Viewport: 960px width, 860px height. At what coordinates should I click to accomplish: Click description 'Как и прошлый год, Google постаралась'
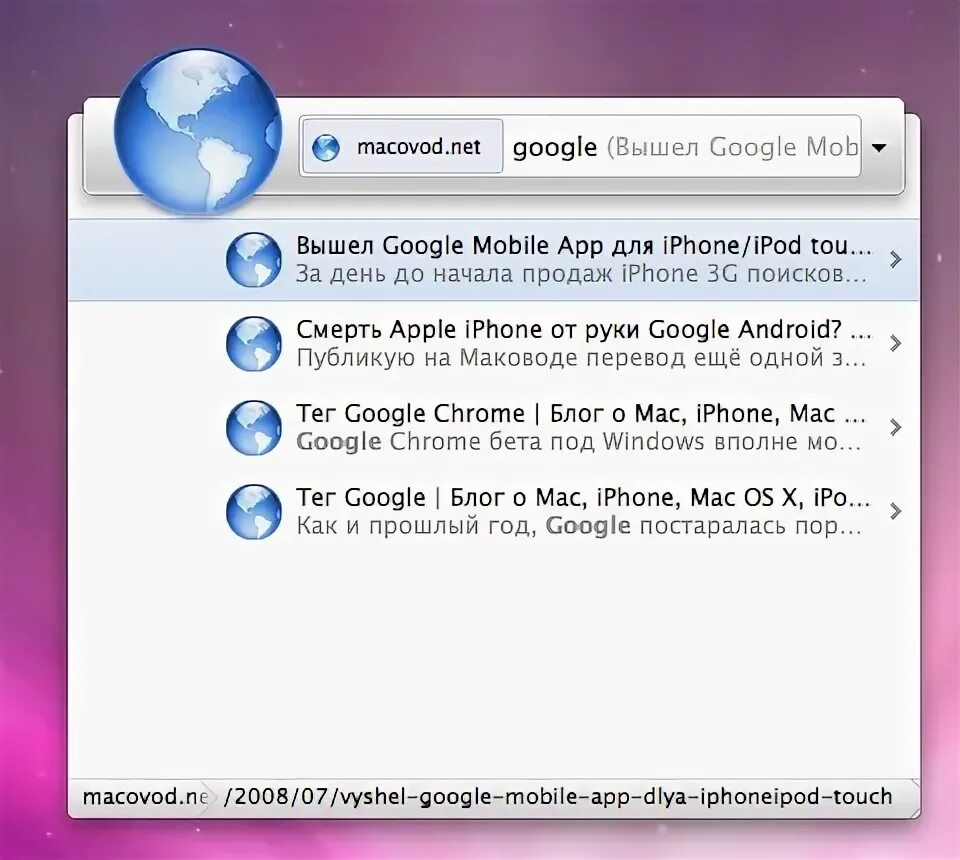pos(579,525)
